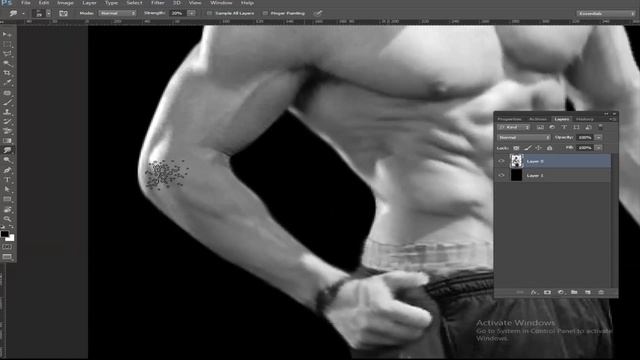The width and height of the screenshot is (640, 360).
Task: Select the Eraser tool
Action: pos(7,131)
